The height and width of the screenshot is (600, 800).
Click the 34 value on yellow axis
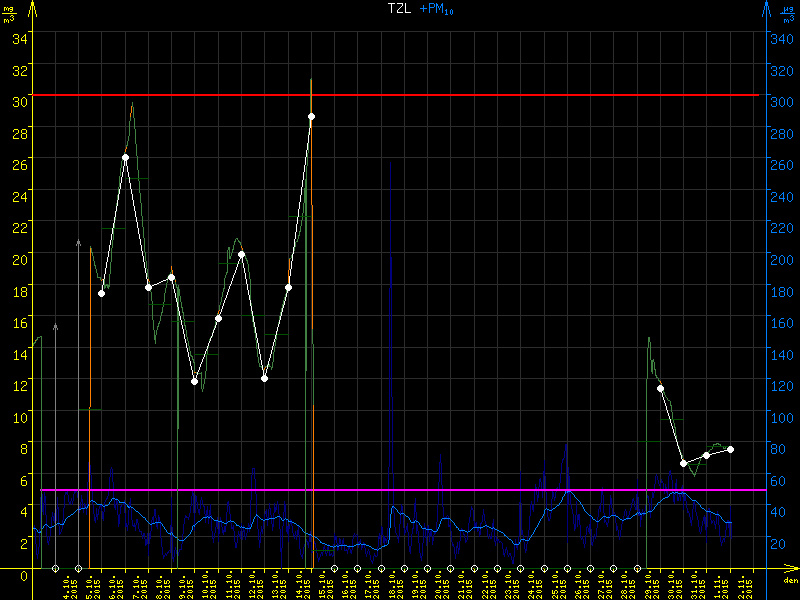coord(20,38)
